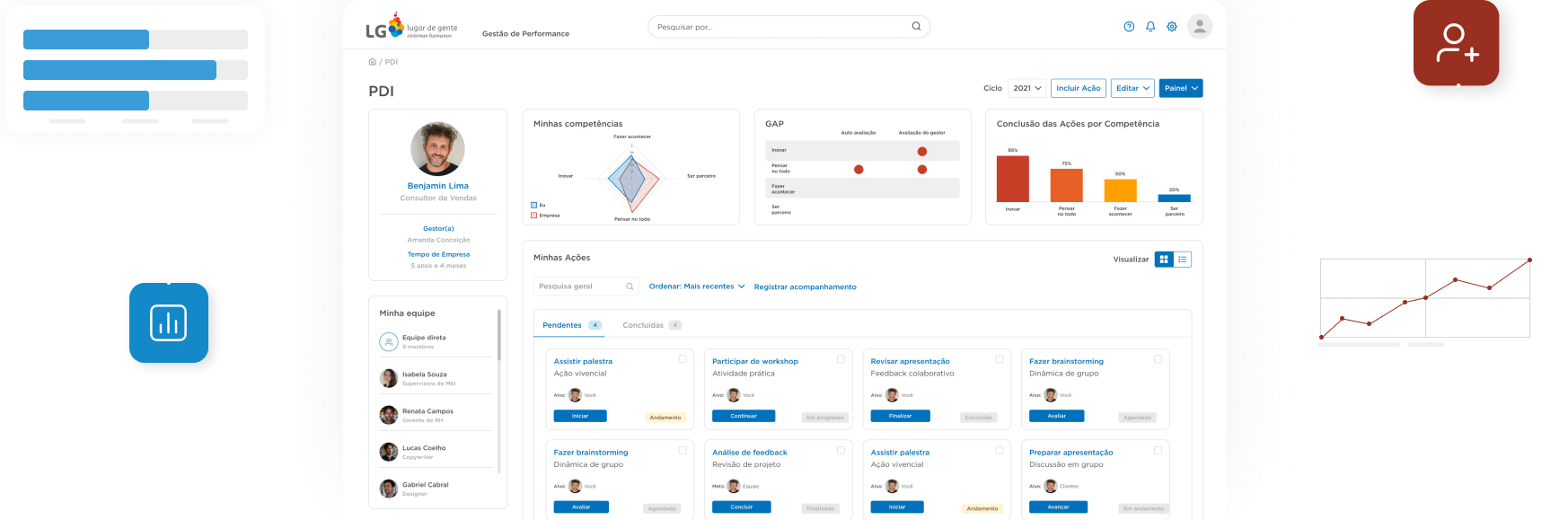1568x520 pixels.
Task: Open the Ciclo 2021 dropdown
Action: click(1027, 88)
